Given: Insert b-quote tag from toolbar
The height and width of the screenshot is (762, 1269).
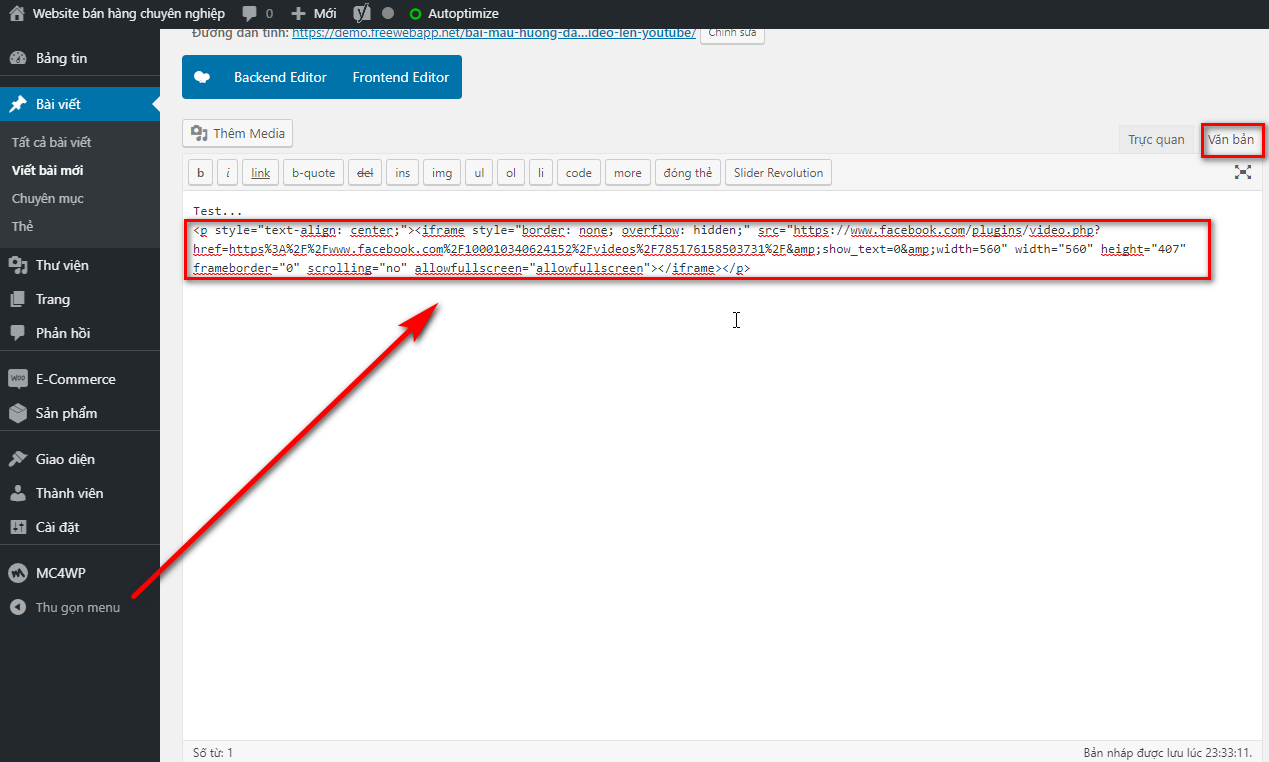Looking at the screenshot, I should [x=313, y=173].
